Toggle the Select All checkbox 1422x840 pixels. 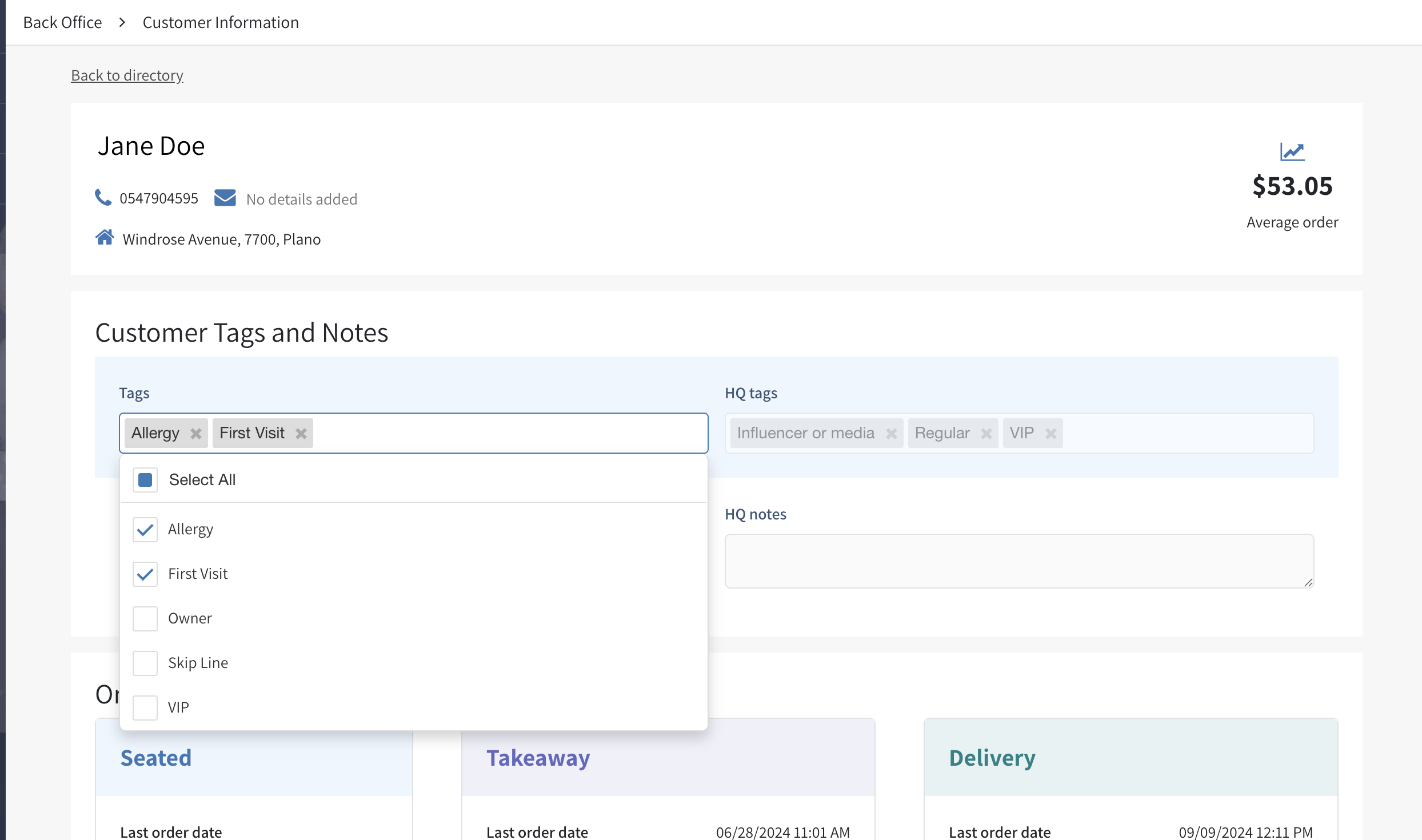[x=145, y=480]
